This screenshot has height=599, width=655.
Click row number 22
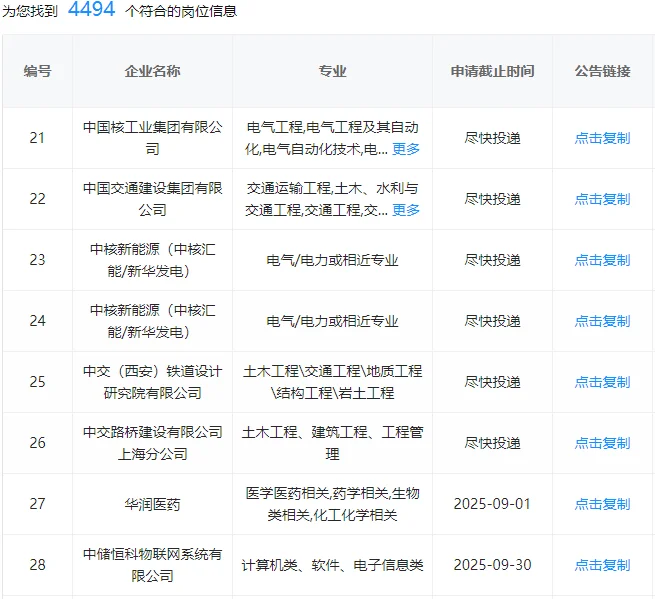point(37,199)
